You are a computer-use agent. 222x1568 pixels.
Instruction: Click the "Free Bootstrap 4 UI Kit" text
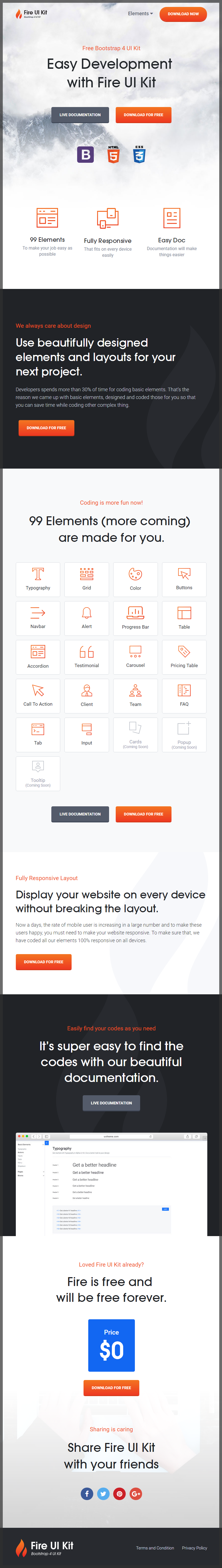[x=111, y=48]
